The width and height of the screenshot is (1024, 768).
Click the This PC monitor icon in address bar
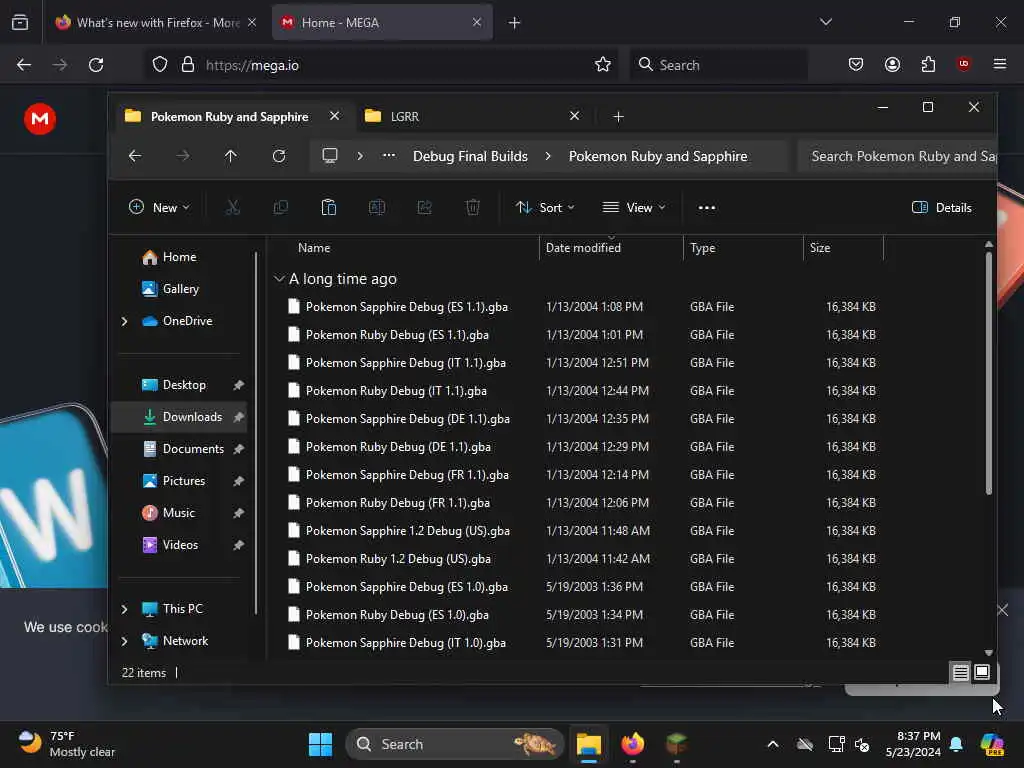click(x=330, y=156)
